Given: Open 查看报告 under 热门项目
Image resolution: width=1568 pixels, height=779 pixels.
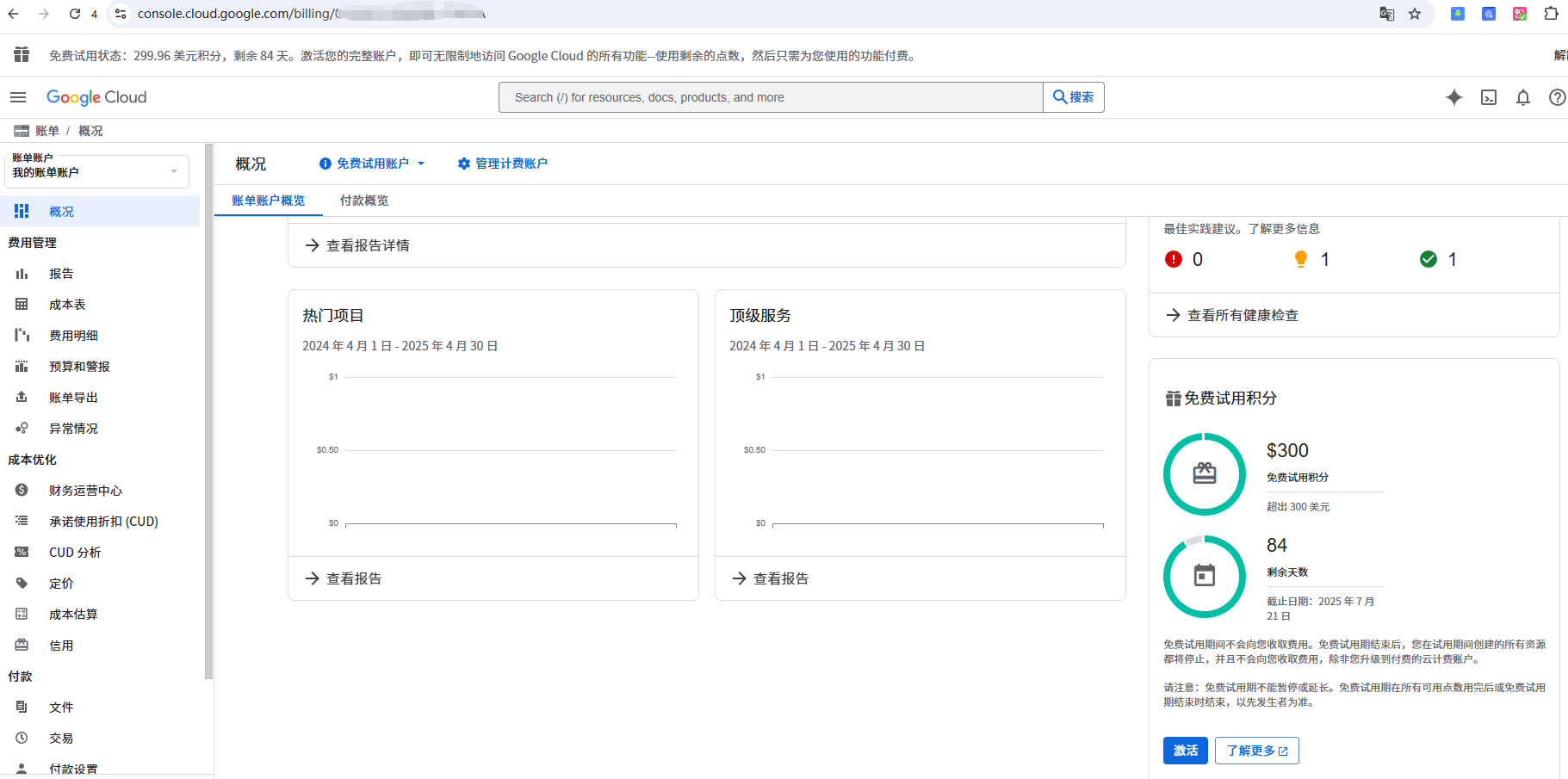Looking at the screenshot, I should pos(344,578).
